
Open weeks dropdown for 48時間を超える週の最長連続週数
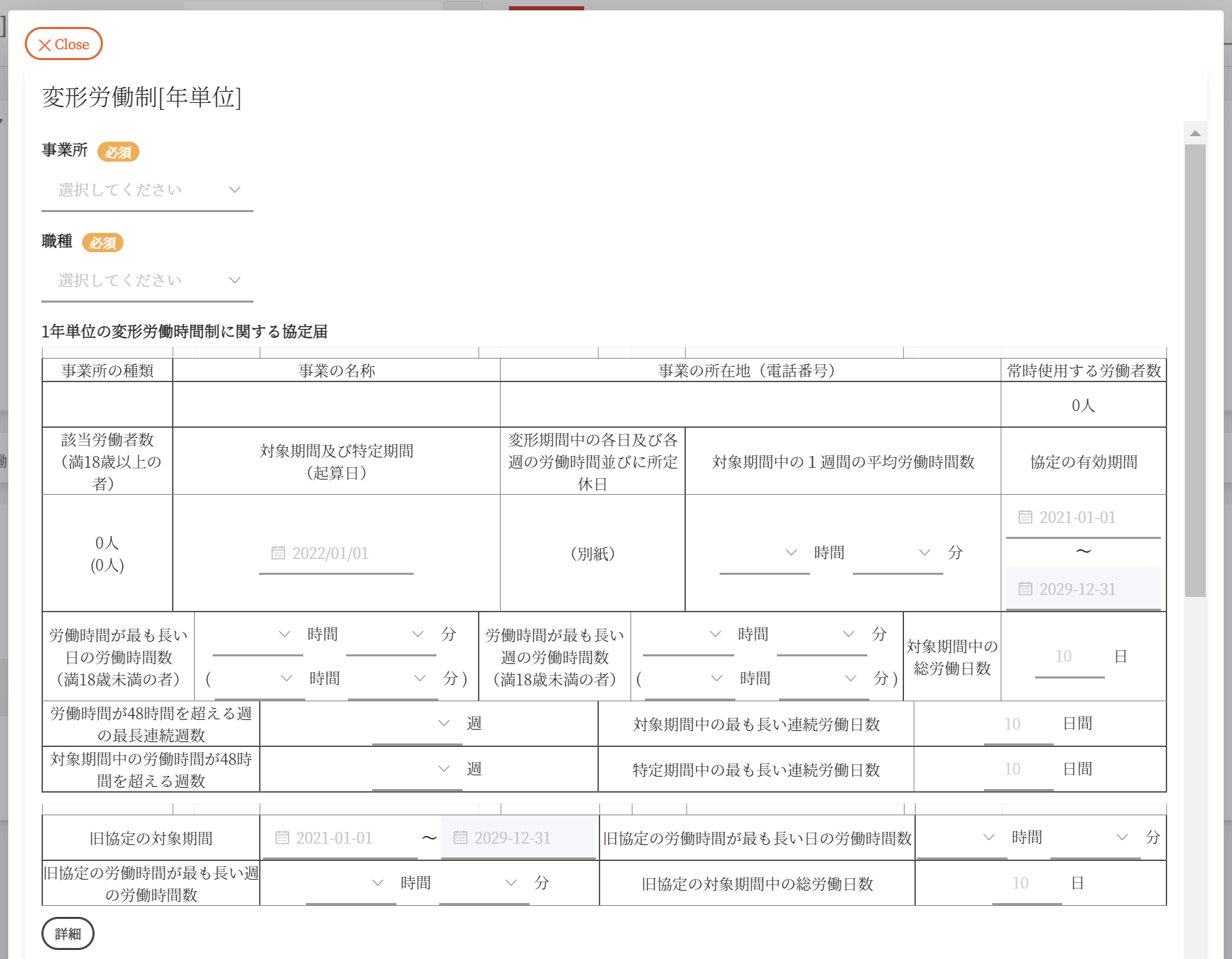416,723
